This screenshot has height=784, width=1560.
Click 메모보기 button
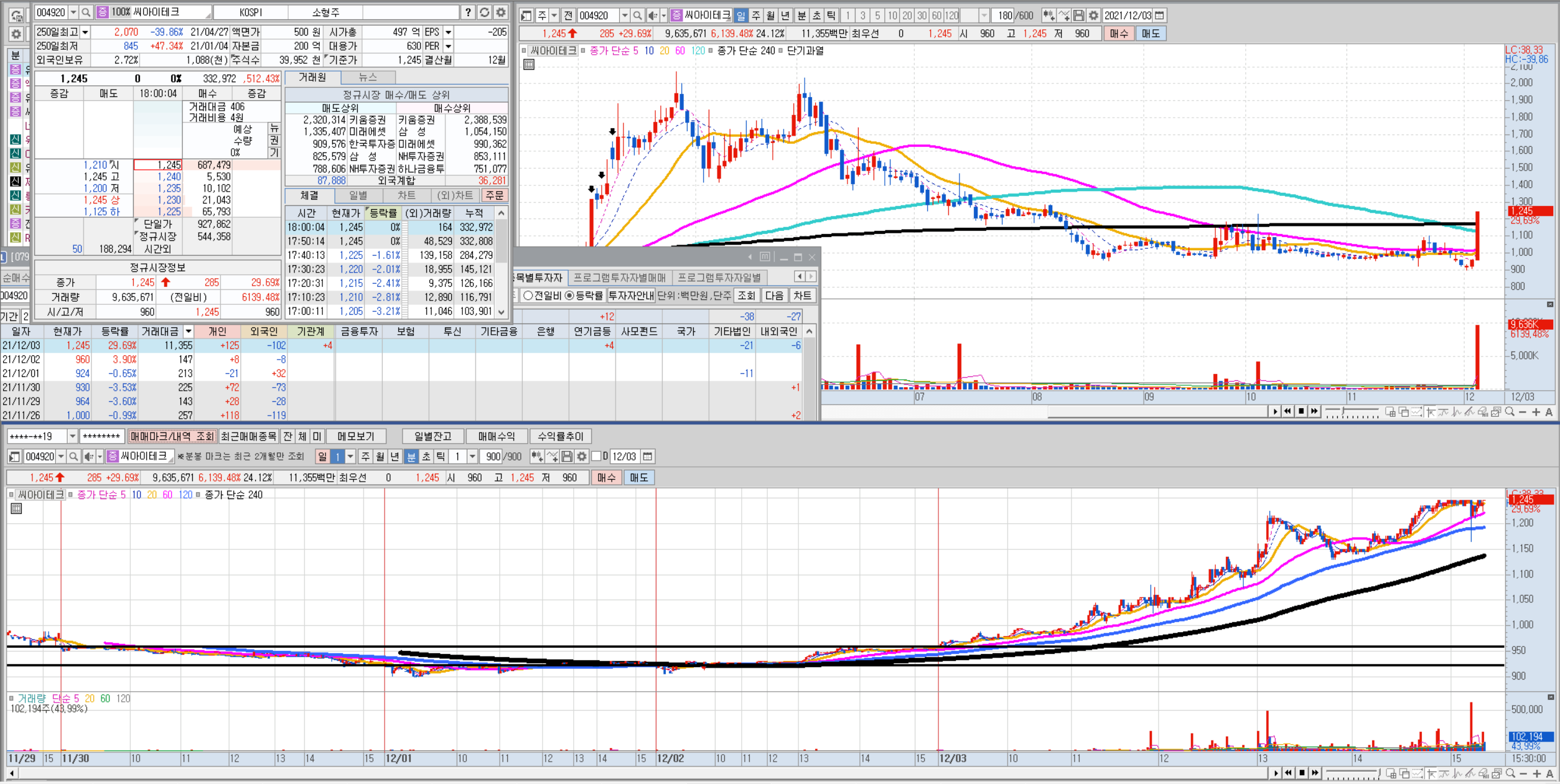point(356,436)
